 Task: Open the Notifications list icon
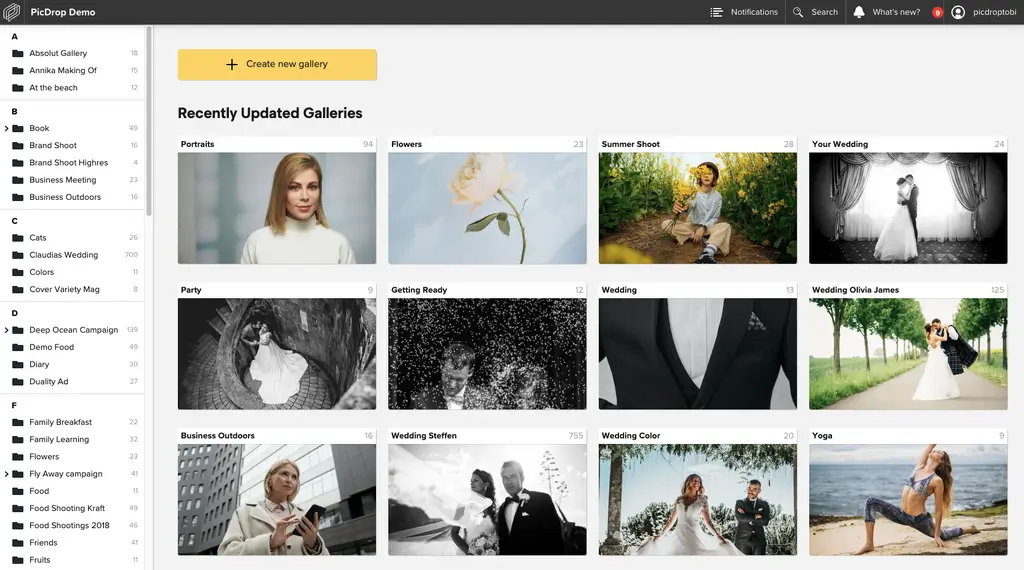pos(716,12)
